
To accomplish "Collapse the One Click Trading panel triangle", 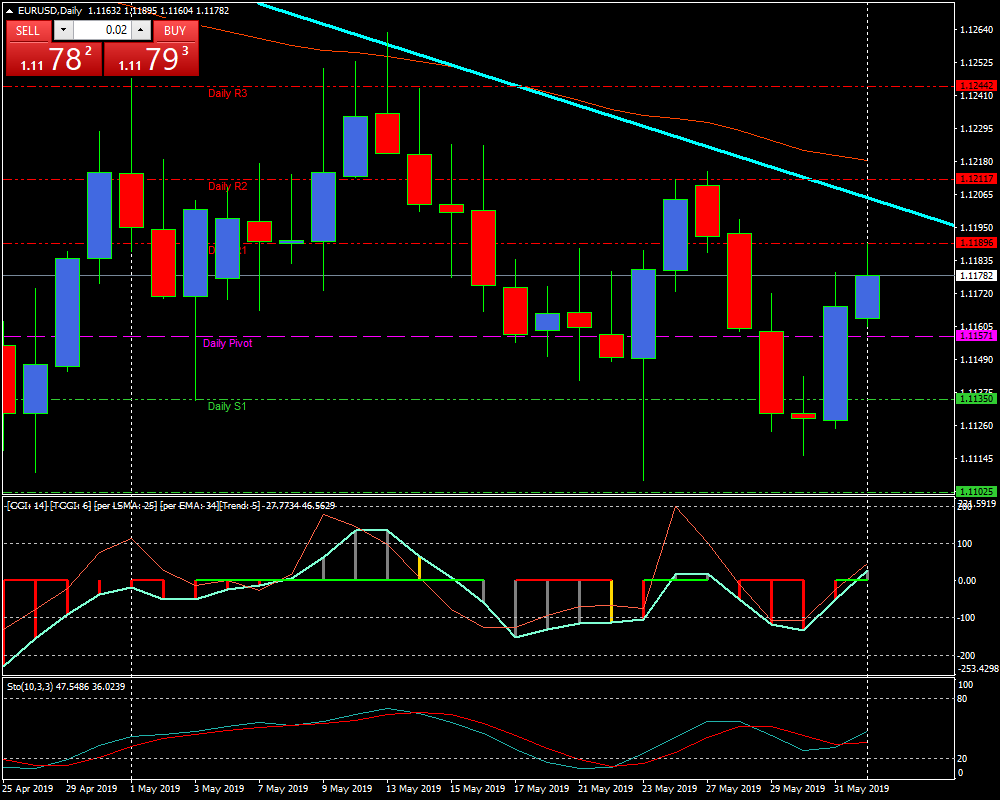I will (9, 11).
